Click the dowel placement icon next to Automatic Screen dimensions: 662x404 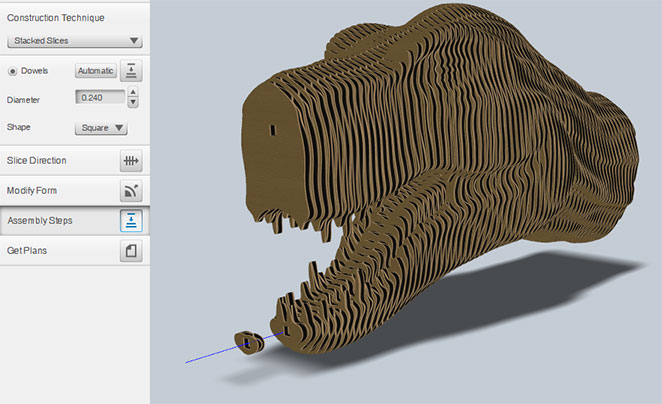tap(131, 70)
